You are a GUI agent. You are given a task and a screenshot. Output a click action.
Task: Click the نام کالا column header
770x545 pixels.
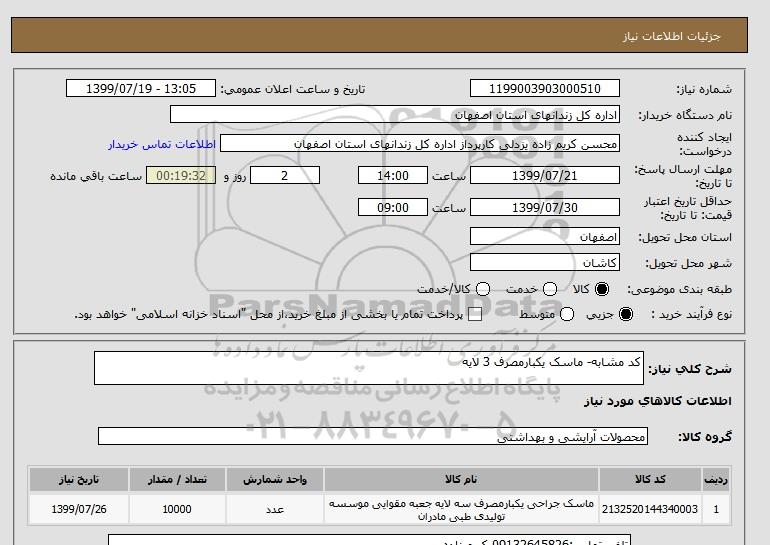pyautogui.click(x=461, y=480)
